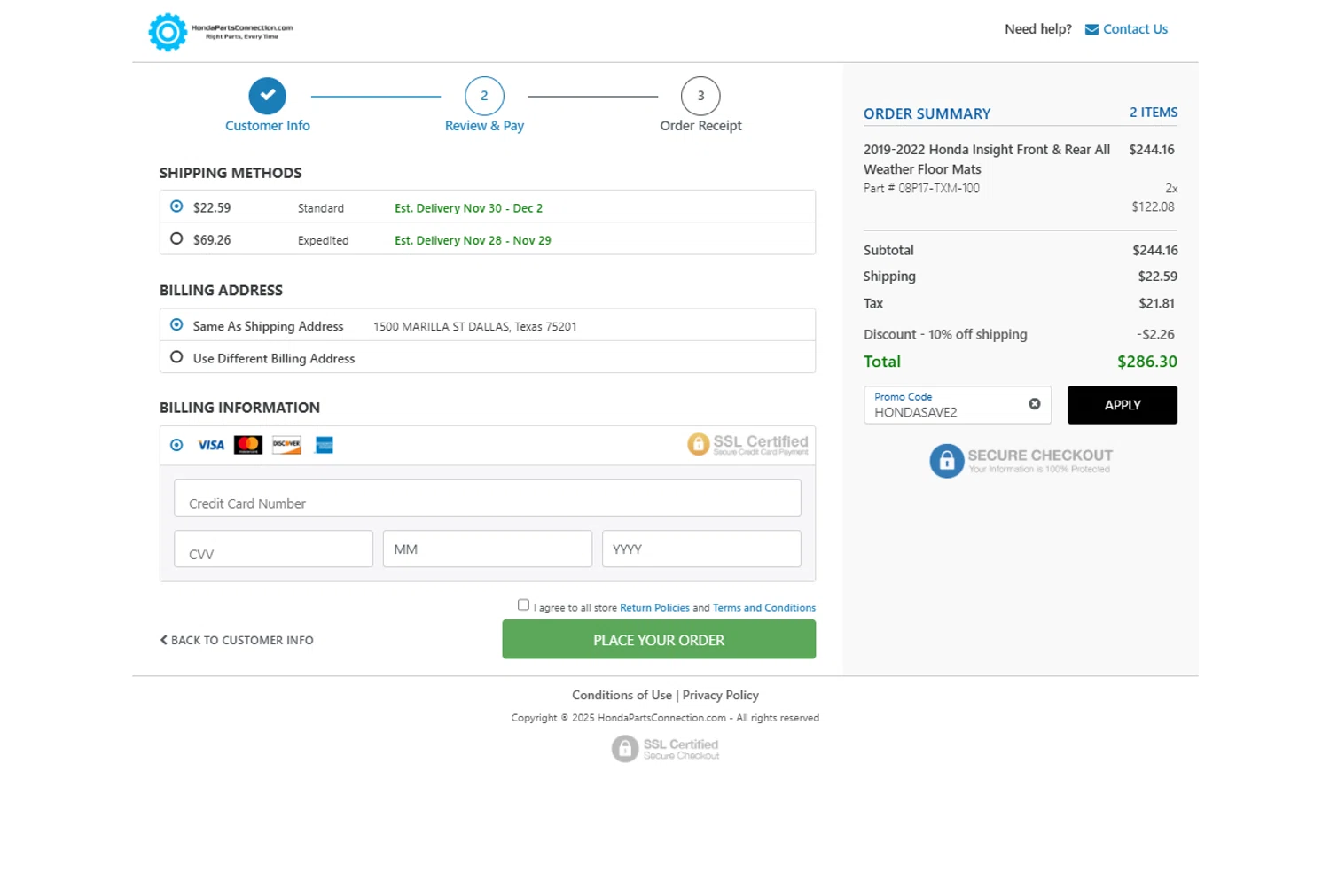The image size is (1330, 896).
Task: Choose Use Different Billing Address
Action: 176,357
